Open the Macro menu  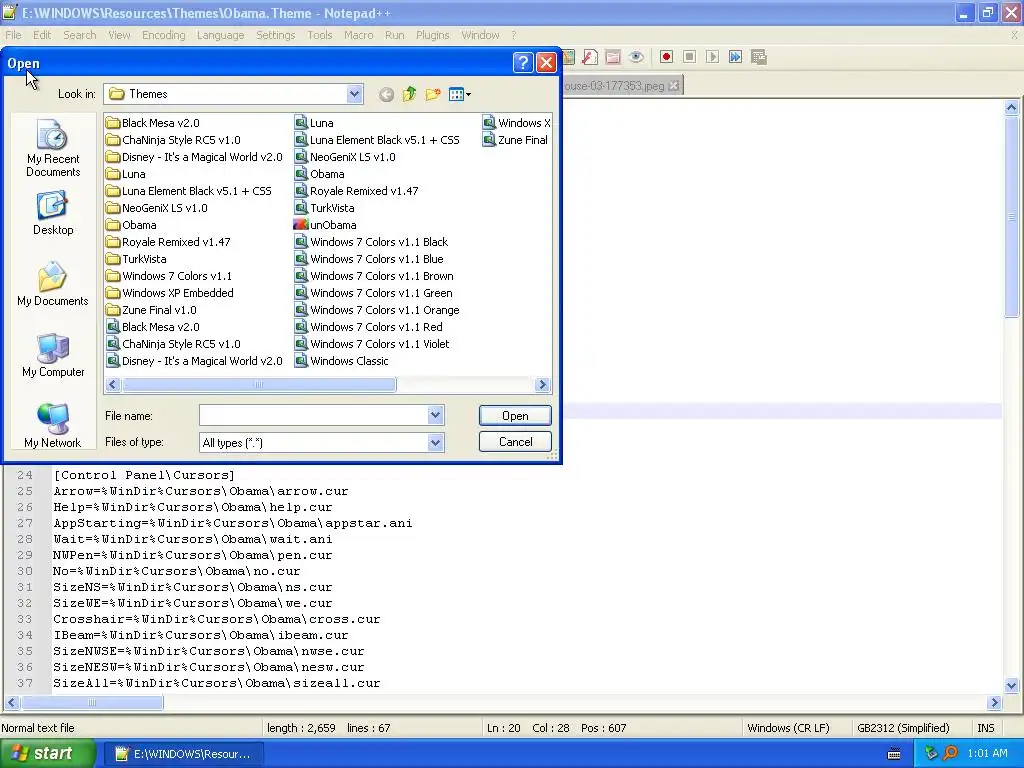click(359, 35)
